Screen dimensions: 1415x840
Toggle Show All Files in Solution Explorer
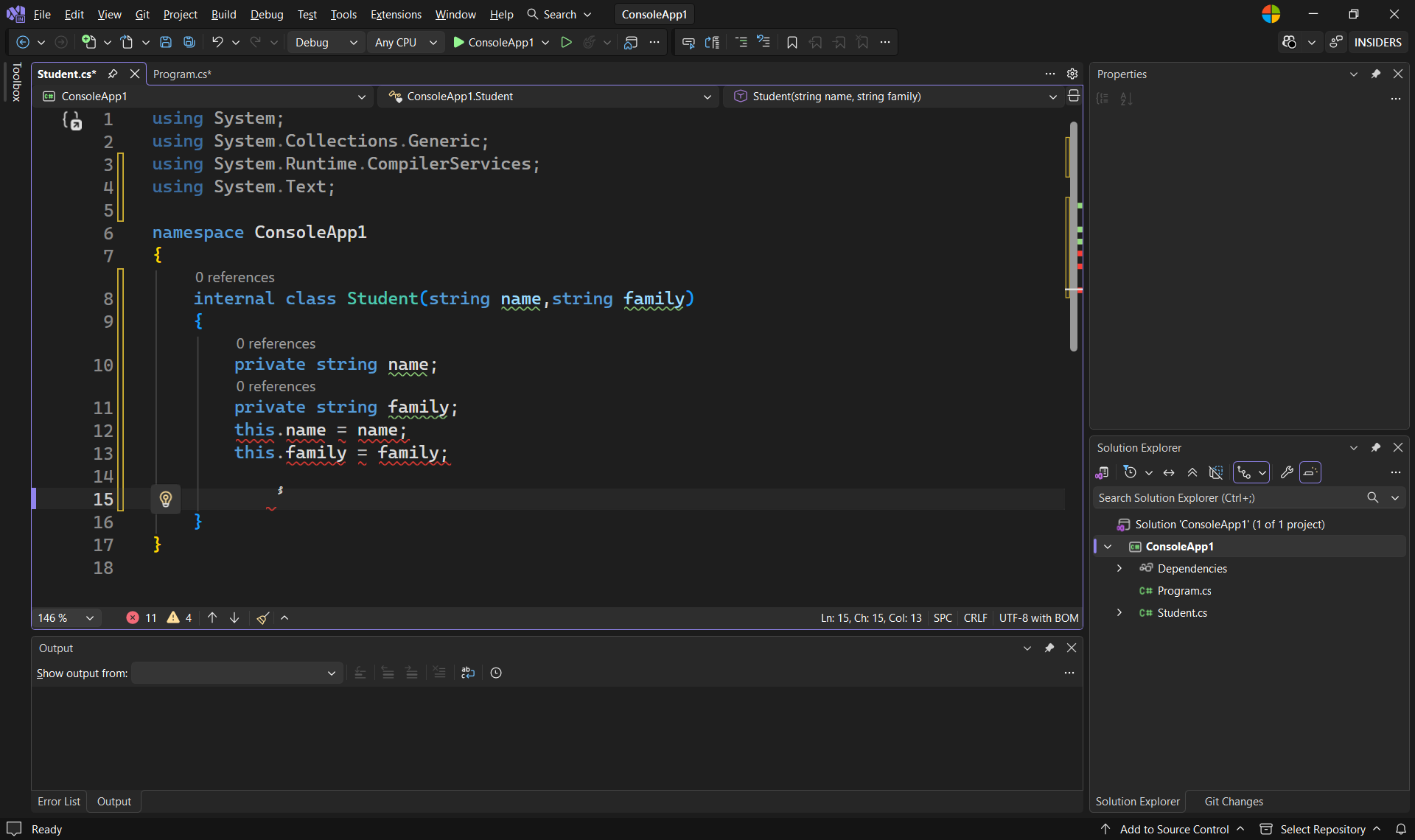[x=1216, y=472]
